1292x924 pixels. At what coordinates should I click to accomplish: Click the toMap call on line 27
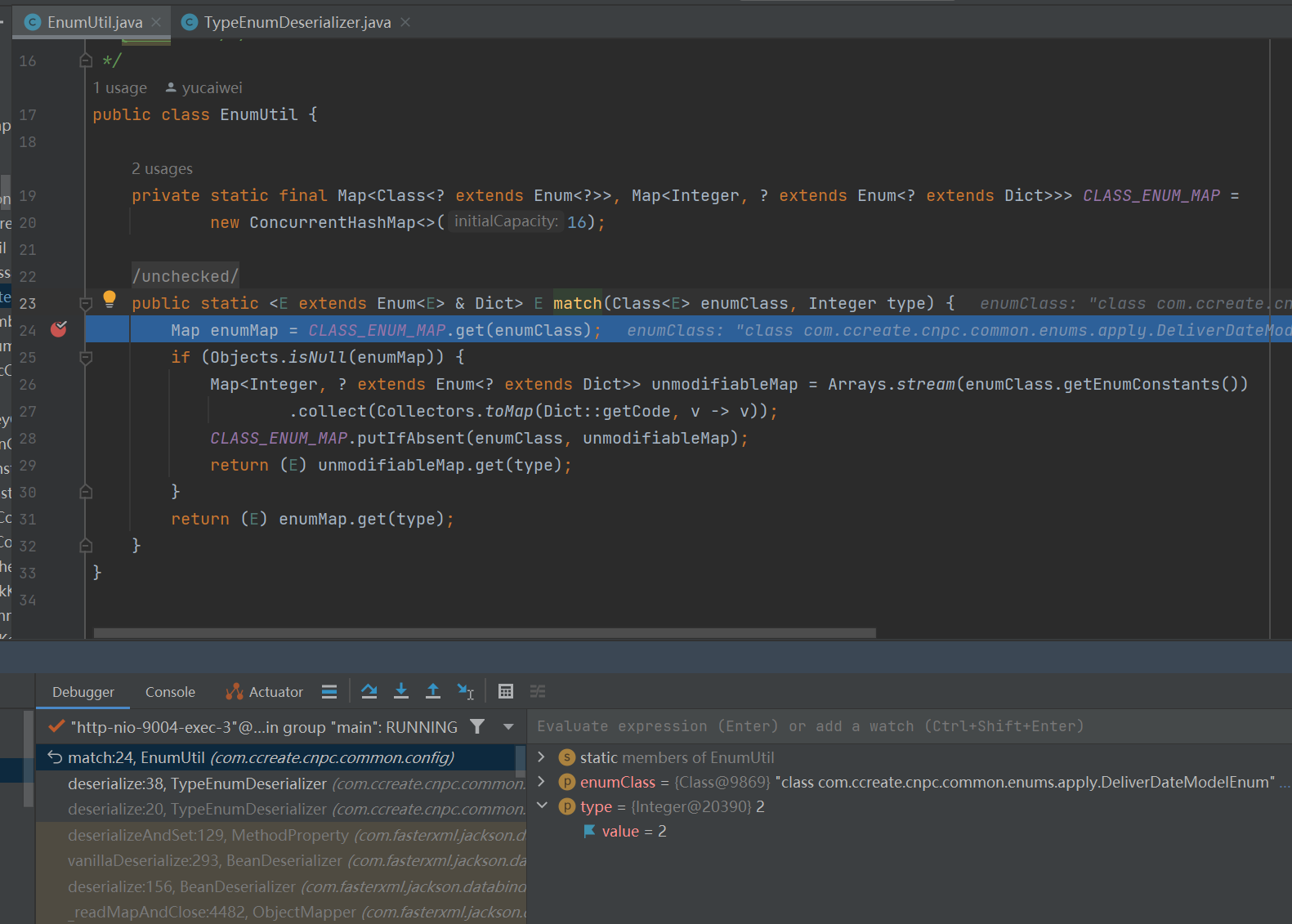pyautogui.click(x=509, y=411)
